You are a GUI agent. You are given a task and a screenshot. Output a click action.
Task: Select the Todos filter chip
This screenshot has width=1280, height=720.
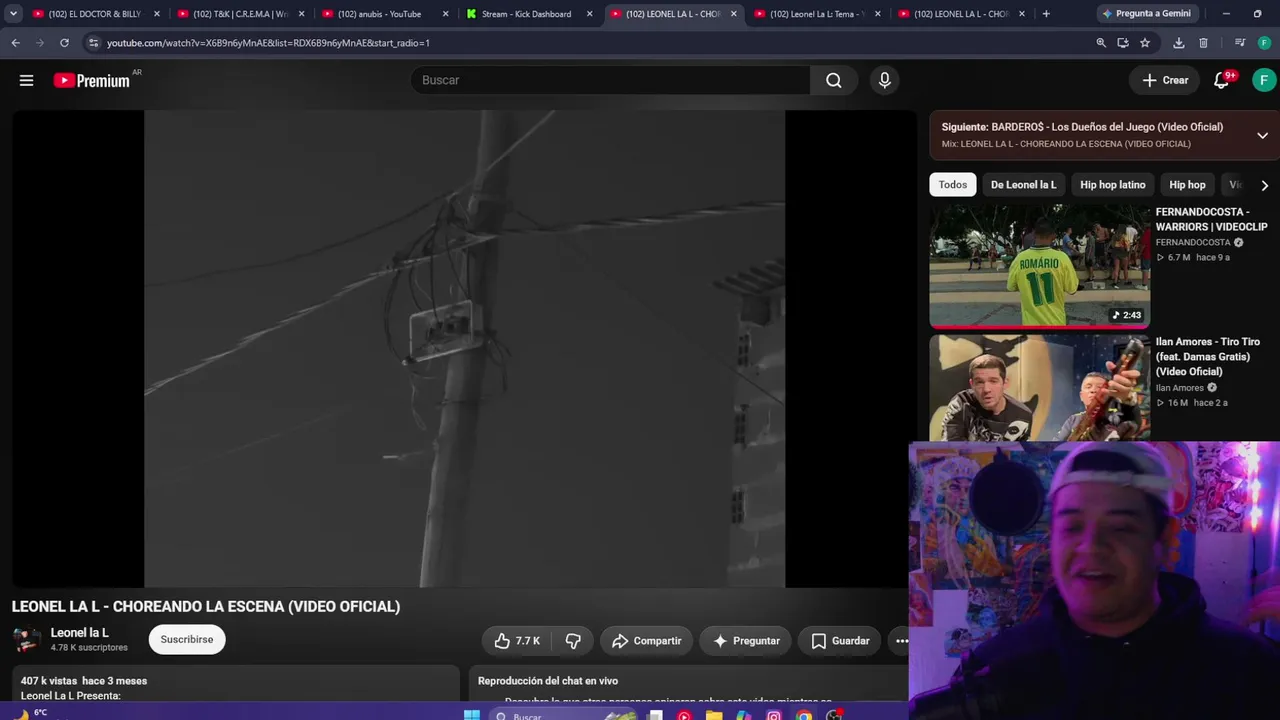click(x=952, y=185)
